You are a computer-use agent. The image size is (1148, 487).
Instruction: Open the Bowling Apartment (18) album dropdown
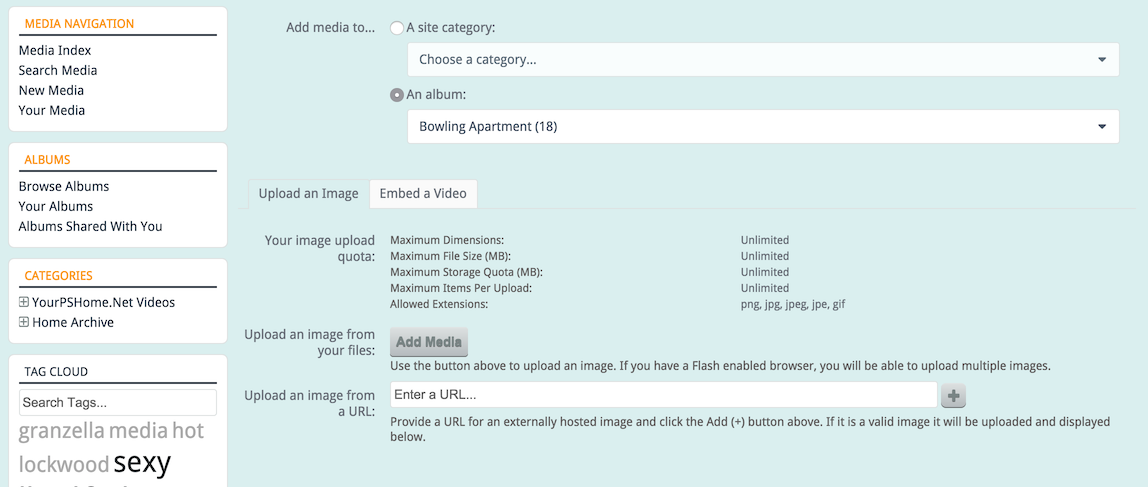click(x=763, y=127)
